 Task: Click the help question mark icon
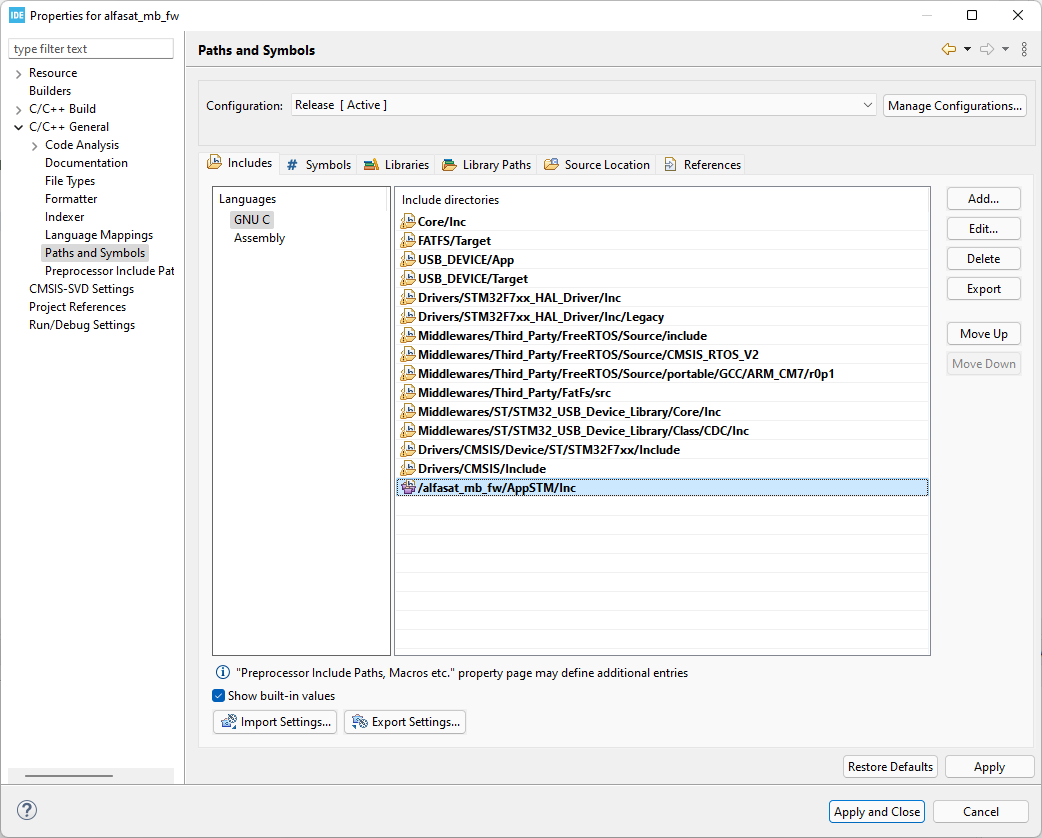[27, 810]
